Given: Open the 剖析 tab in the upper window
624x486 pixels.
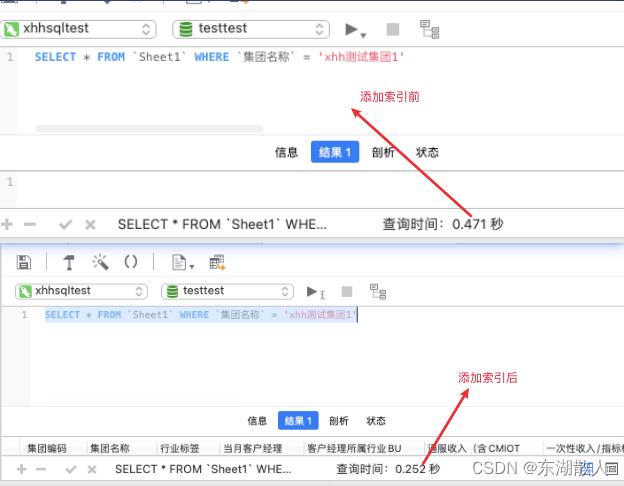Looking at the screenshot, I should [383, 152].
